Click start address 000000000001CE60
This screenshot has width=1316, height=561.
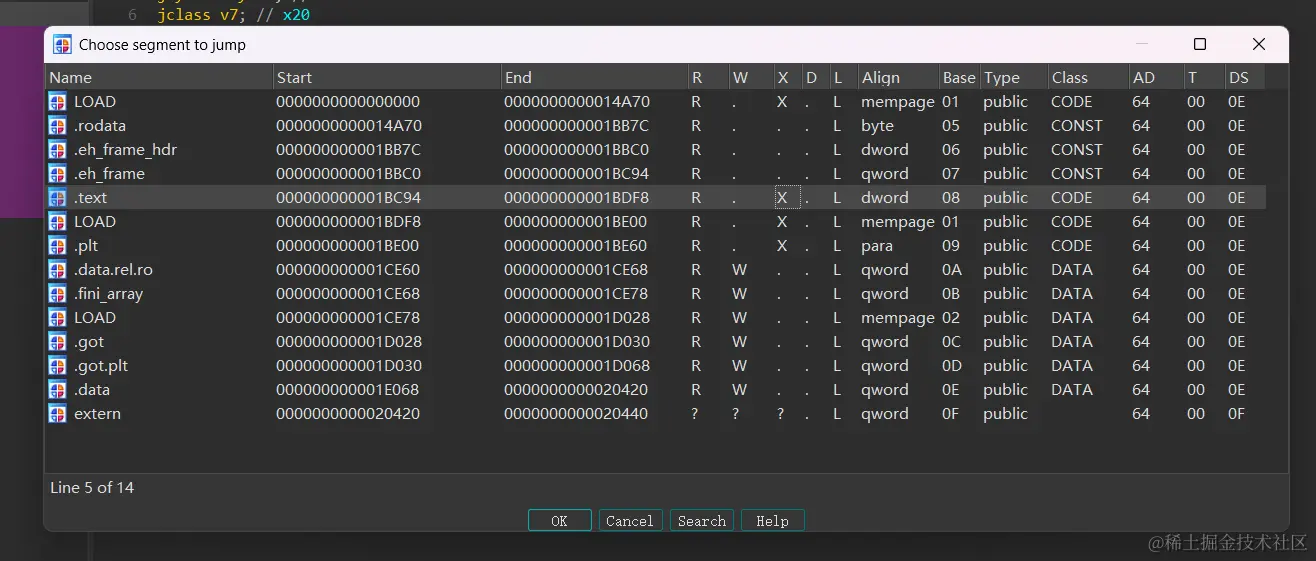[348, 270]
